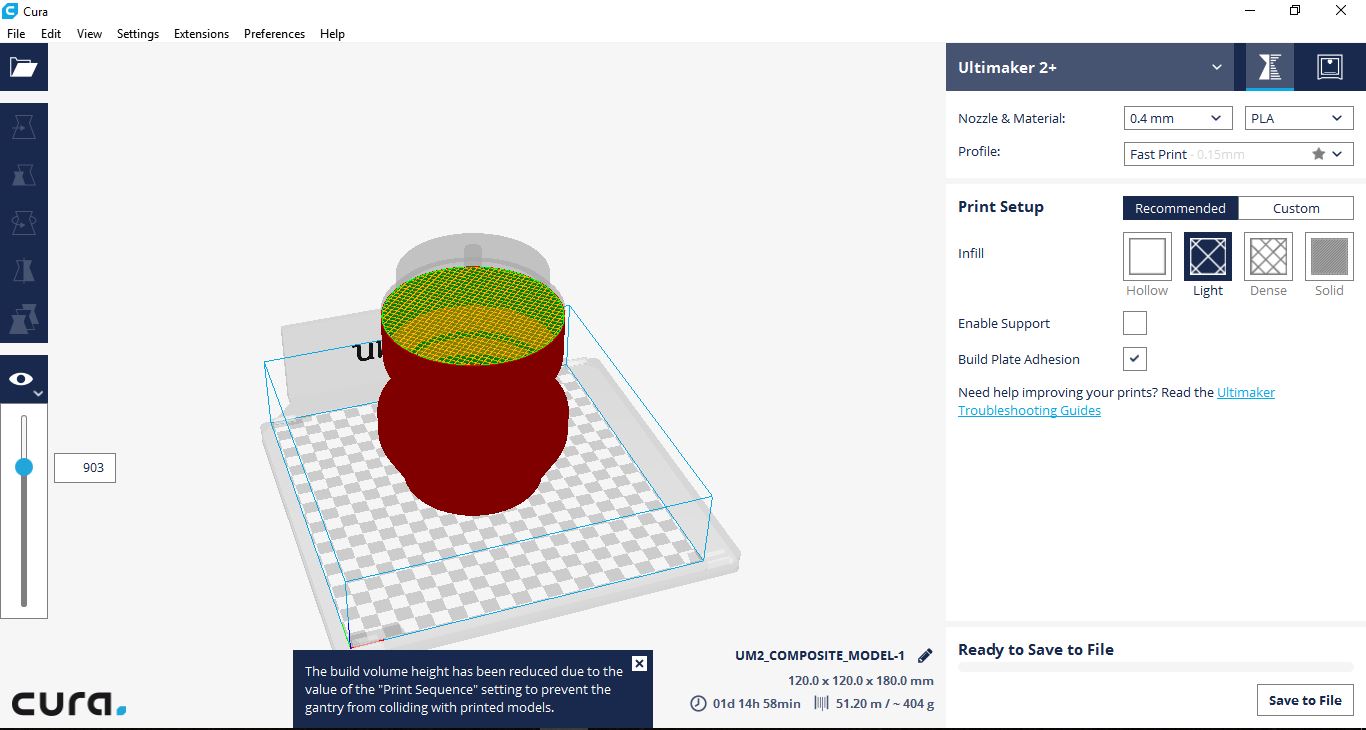Image resolution: width=1366 pixels, height=730 pixels.
Task: Click the Nozzle & Material label
Action: [x=1011, y=118]
